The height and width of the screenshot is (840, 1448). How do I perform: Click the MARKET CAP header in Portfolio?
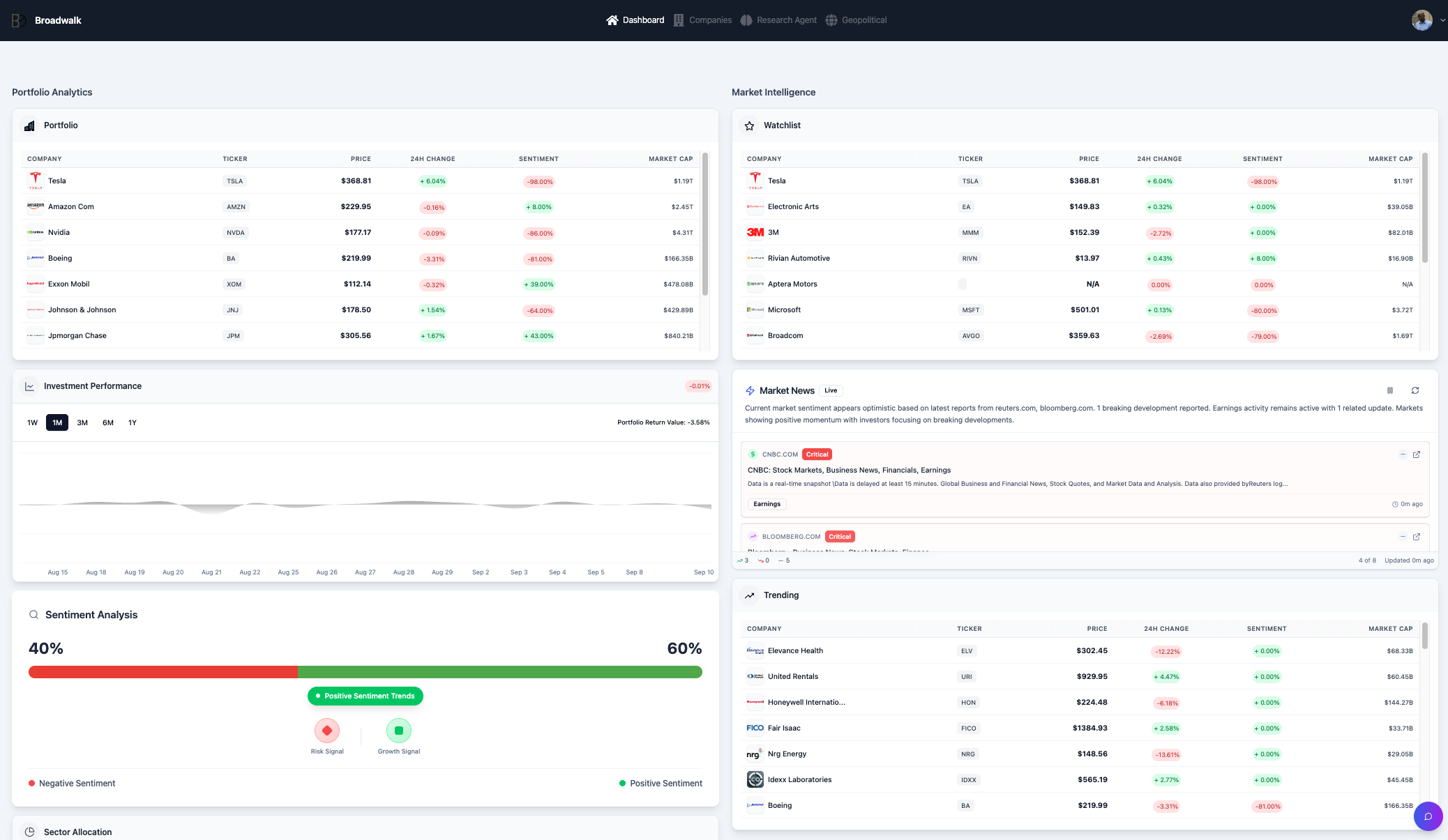pos(671,159)
